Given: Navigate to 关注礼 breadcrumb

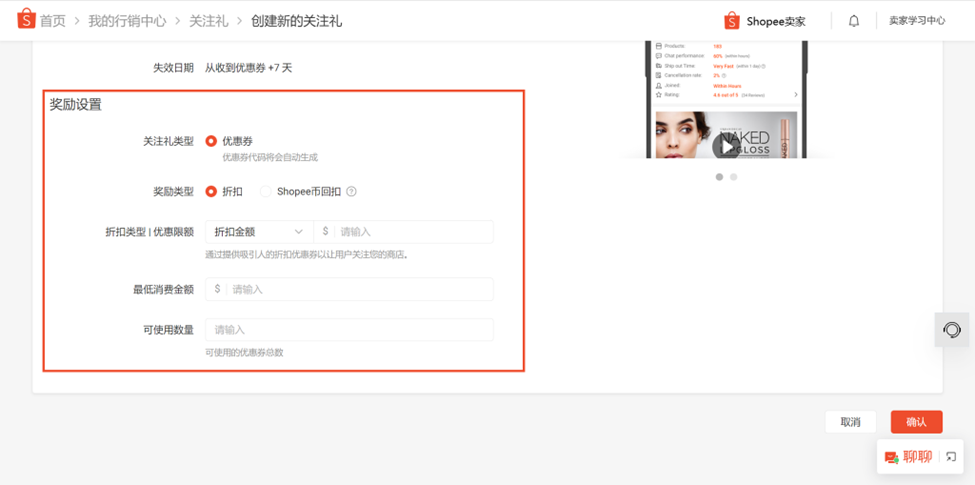Looking at the screenshot, I should pos(208,21).
